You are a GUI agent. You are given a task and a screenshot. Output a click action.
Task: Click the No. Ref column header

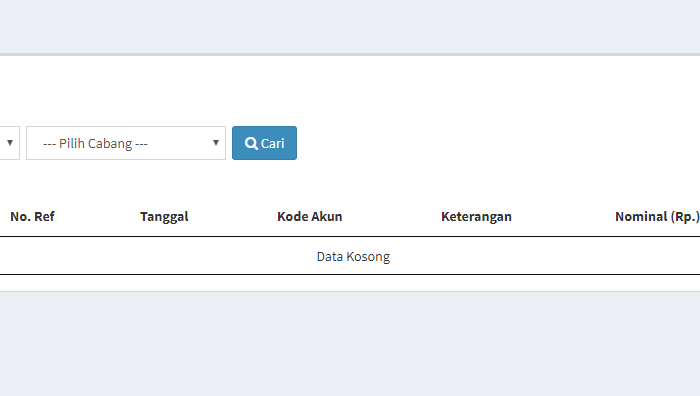[x=32, y=217]
